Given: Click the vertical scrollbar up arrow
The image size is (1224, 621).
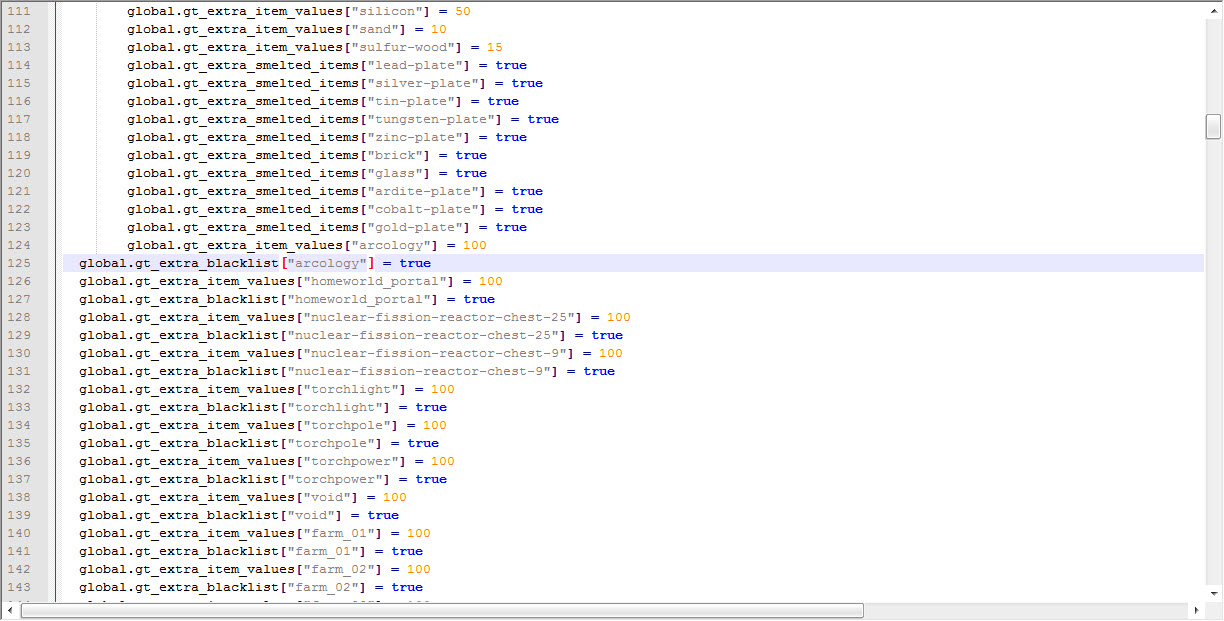Looking at the screenshot, I should pos(1213,10).
